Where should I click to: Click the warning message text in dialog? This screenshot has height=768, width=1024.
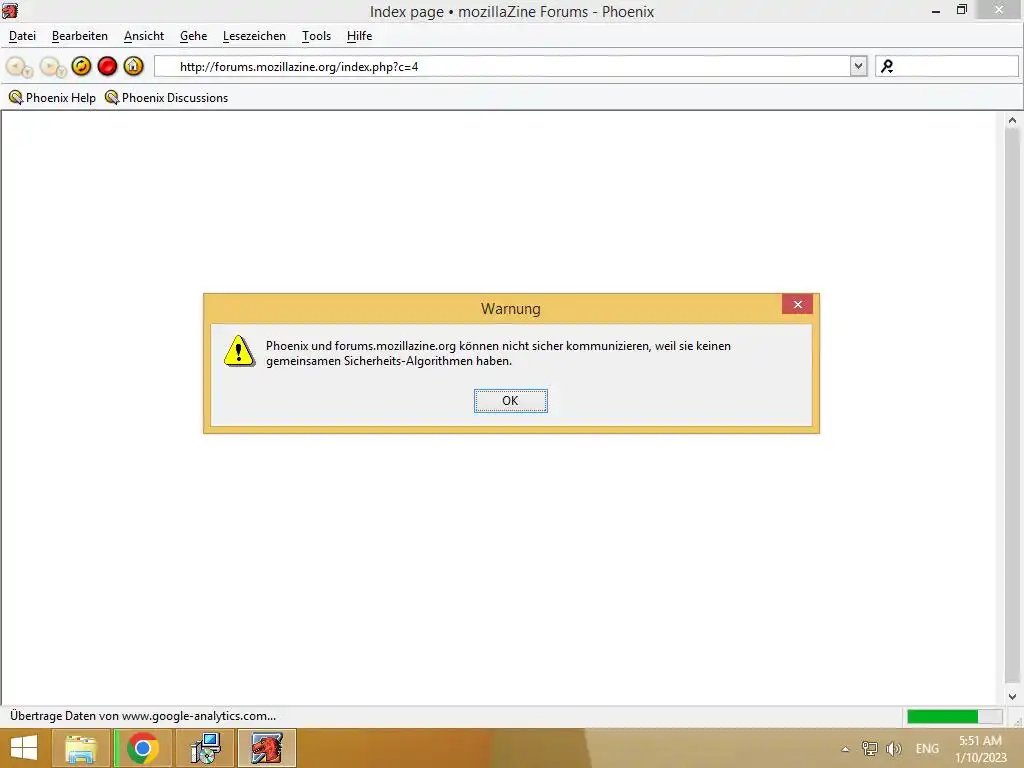[498, 353]
